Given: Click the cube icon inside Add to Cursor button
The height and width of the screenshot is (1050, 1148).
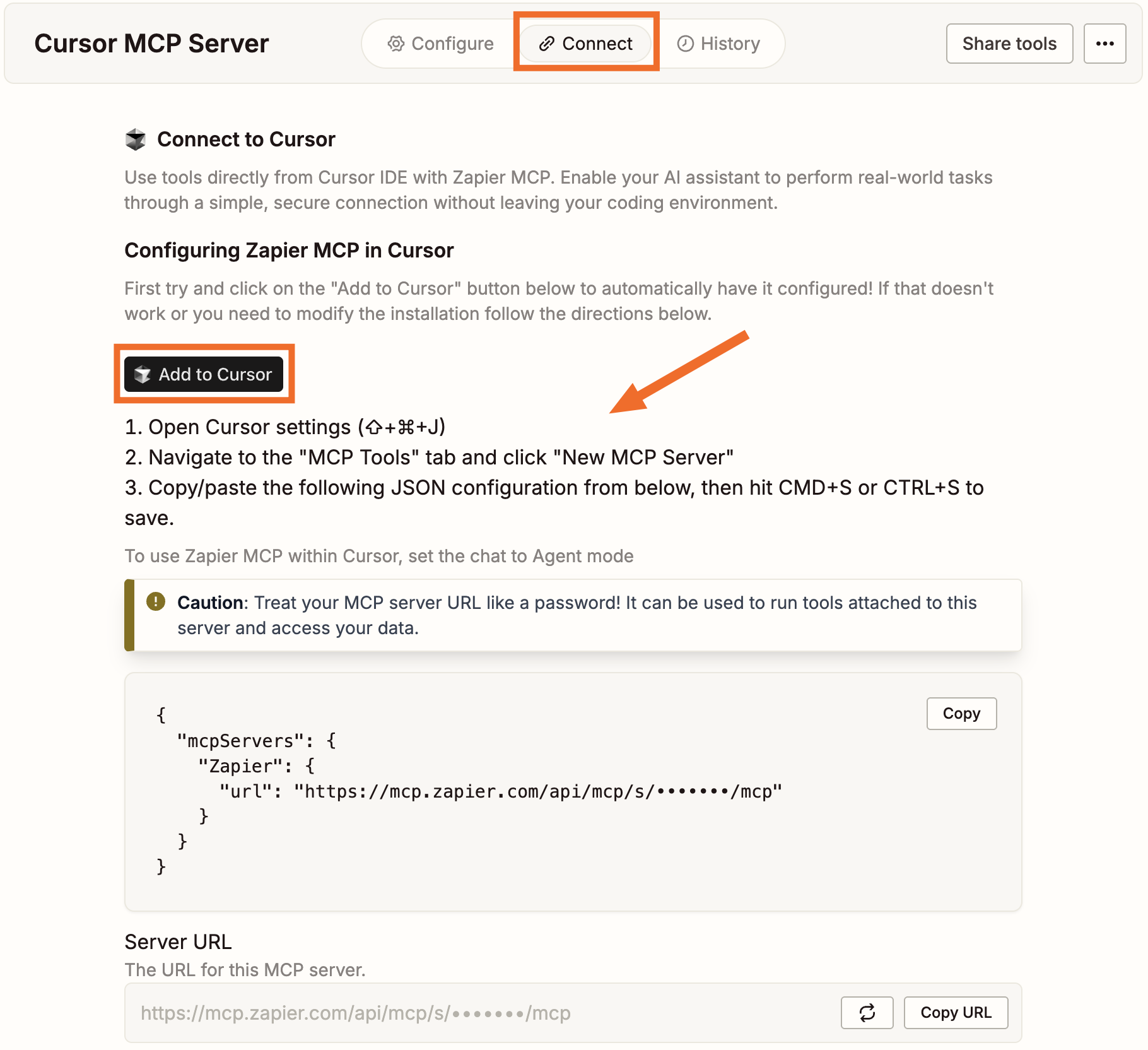Looking at the screenshot, I should [x=144, y=374].
